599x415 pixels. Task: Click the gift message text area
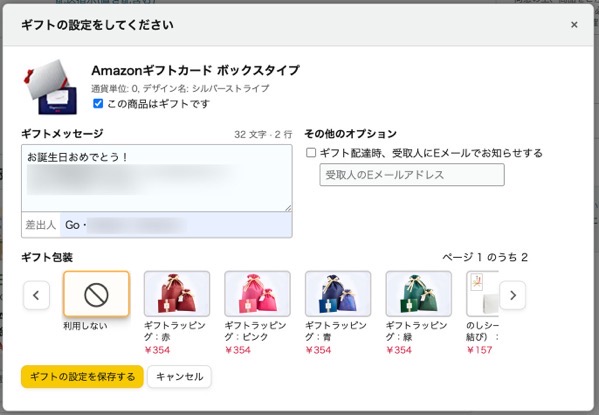157,178
